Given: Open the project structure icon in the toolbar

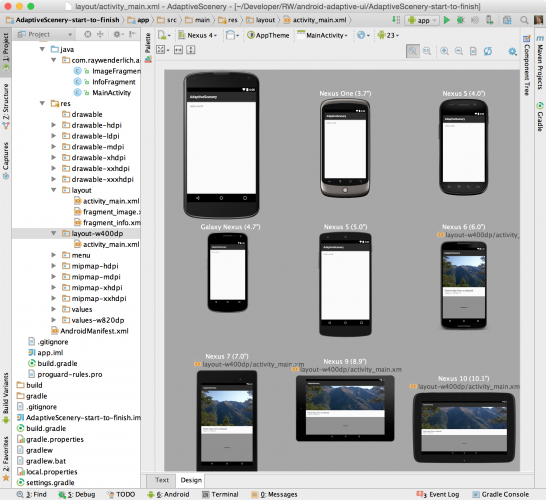Looking at the screenshot, I should pos(507,20).
